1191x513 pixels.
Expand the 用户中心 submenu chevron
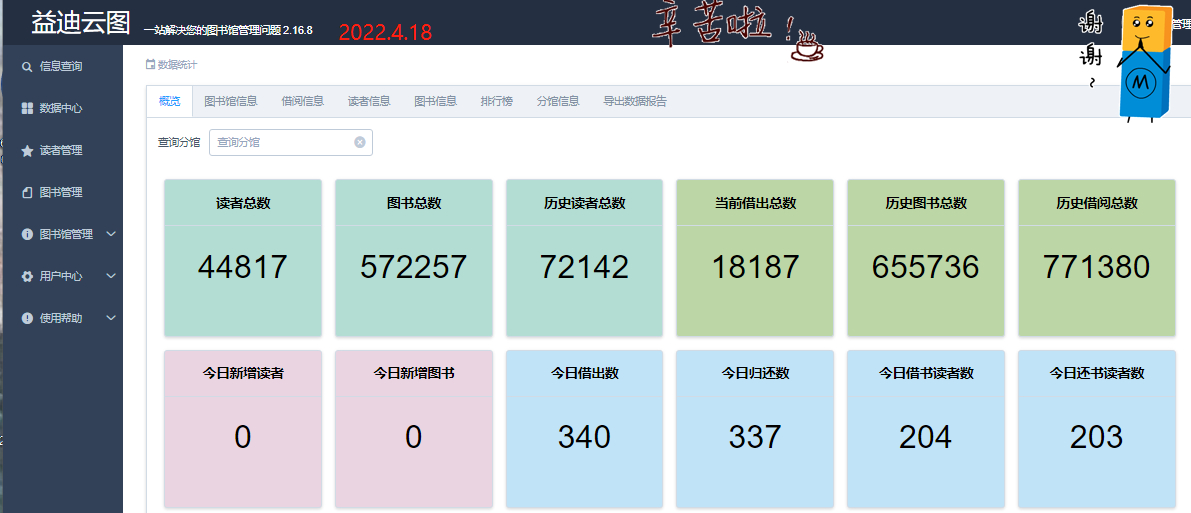point(111,276)
